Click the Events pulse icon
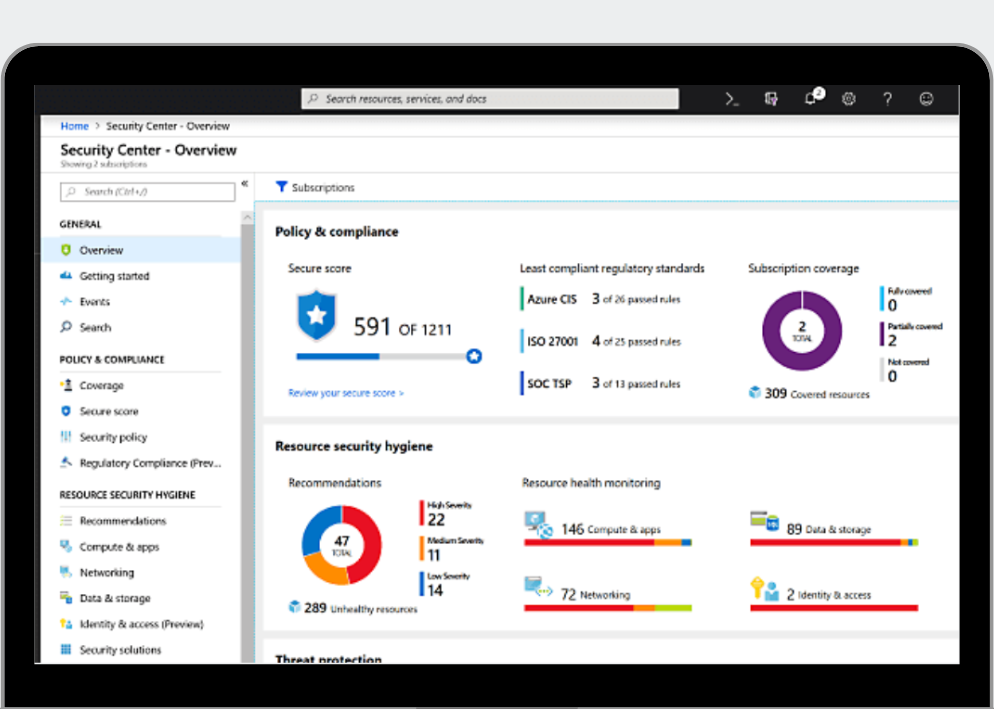The height and width of the screenshot is (709, 994). coord(66,301)
